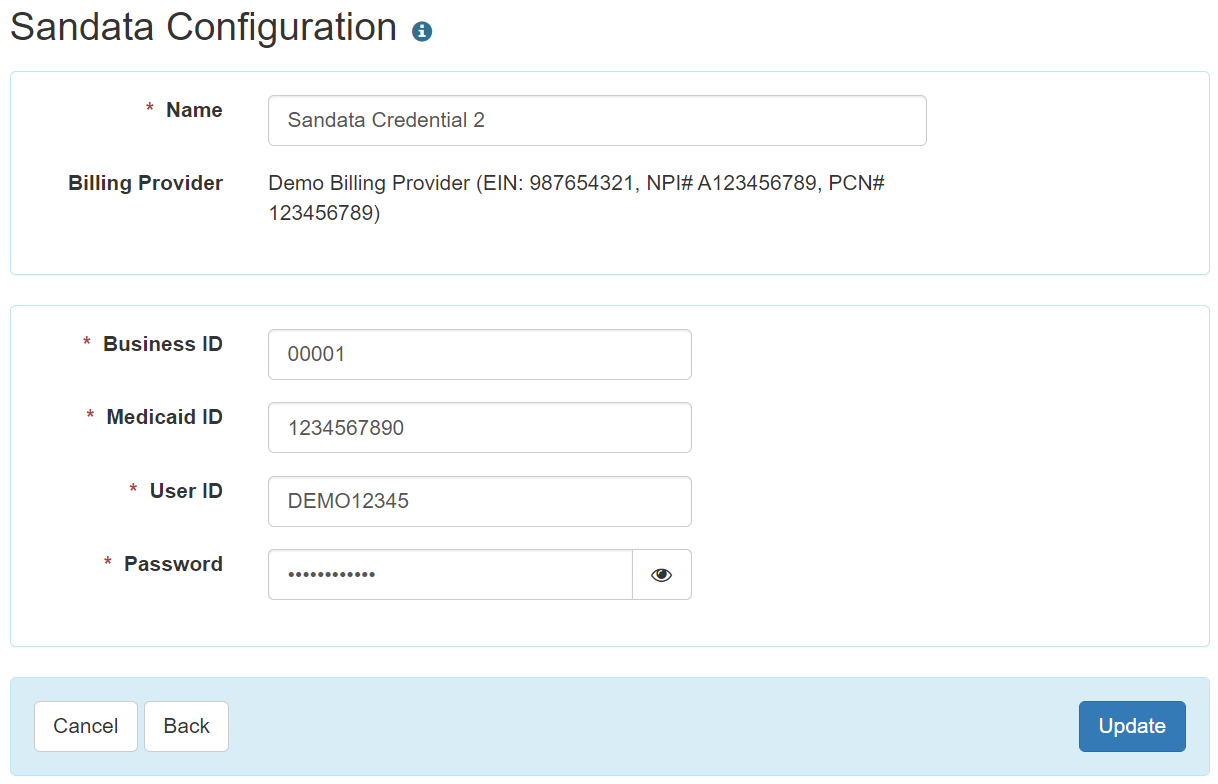This screenshot has width=1218, height=784.
Task: Go back using the Back button
Action: (x=186, y=726)
